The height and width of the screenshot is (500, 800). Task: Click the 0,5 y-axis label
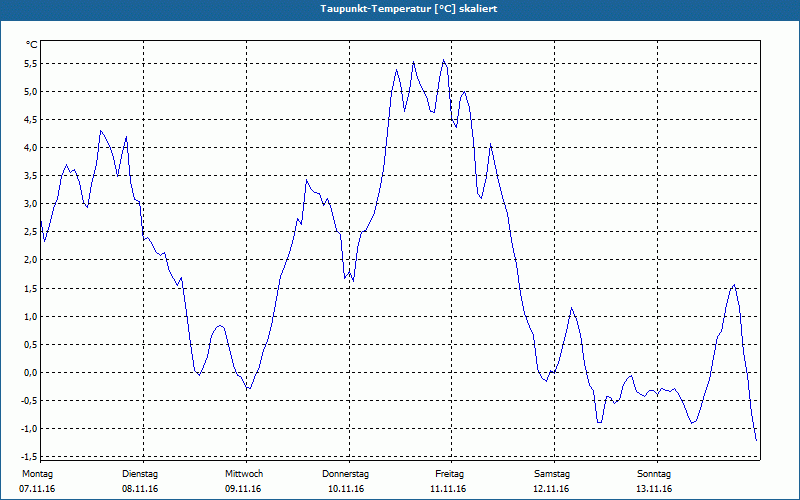coord(31,345)
